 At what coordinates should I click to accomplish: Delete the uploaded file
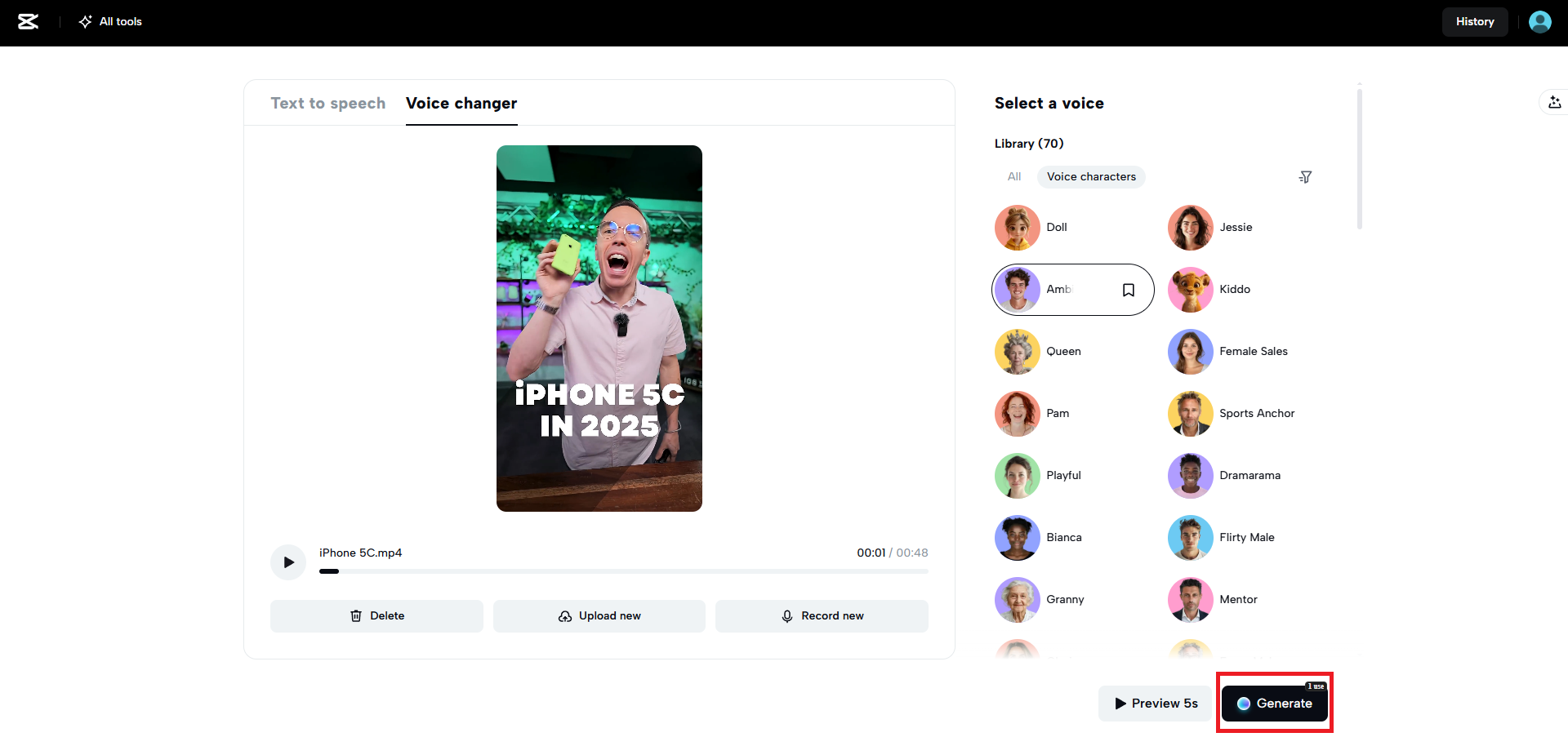point(376,616)
